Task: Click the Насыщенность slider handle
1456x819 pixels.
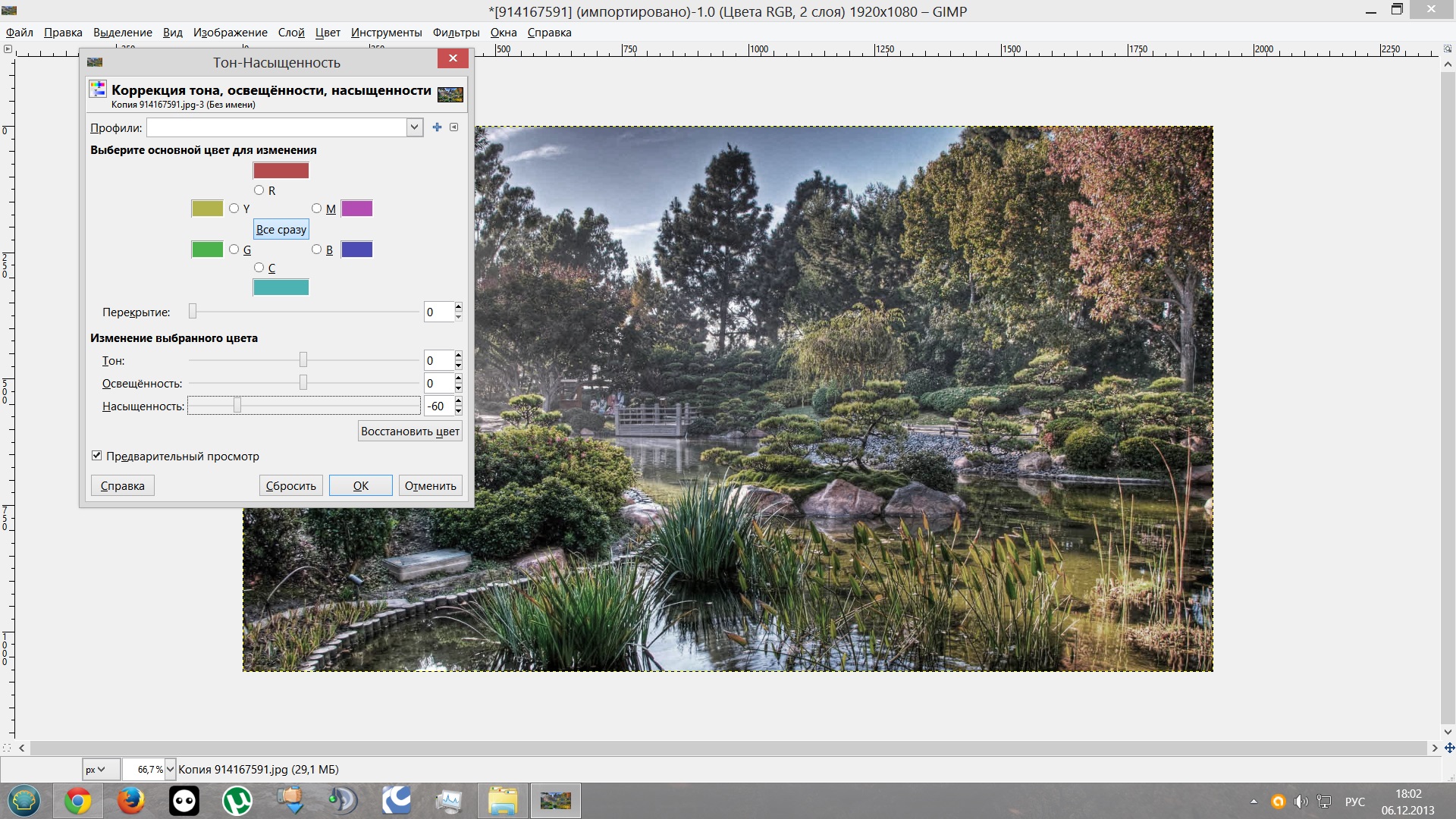Action: [237, 406]
